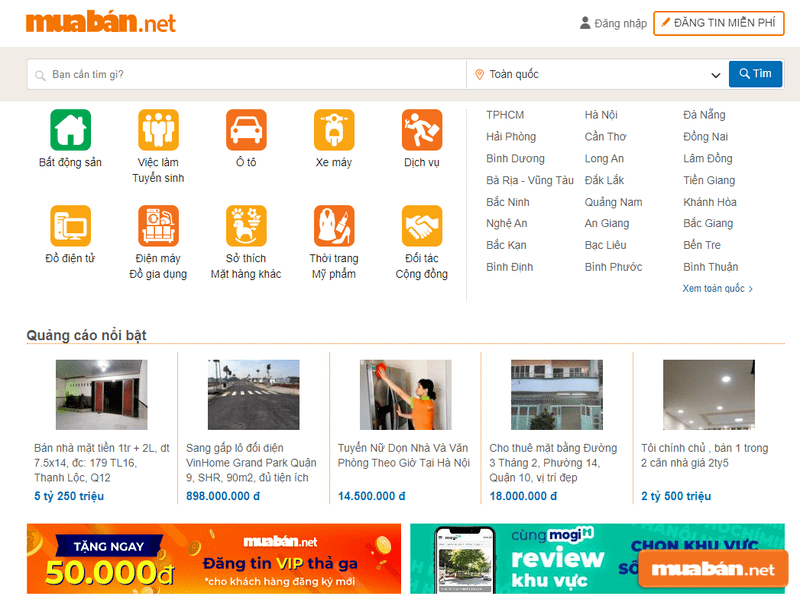Open ad title 'Tôi chính chủ, bán 1 trong 2 căn'
The height and width of the screenshot is (600, 800).
coord(705,456)
